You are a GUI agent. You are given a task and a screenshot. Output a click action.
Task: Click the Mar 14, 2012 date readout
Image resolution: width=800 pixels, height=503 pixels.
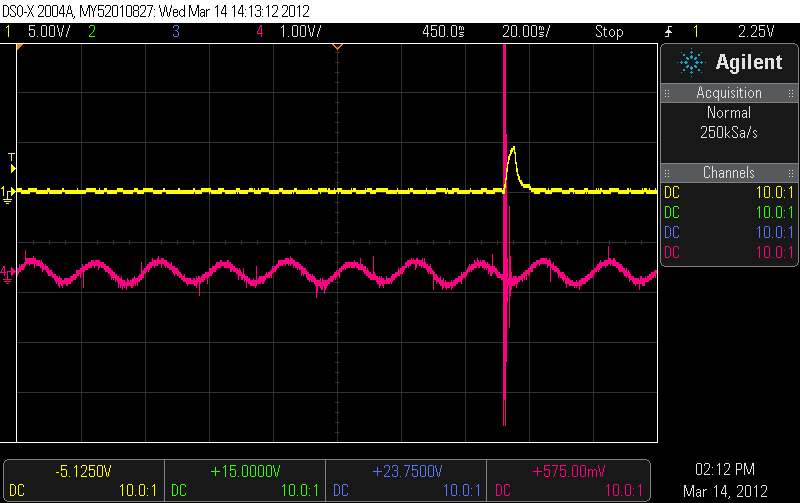coord(725,491)
